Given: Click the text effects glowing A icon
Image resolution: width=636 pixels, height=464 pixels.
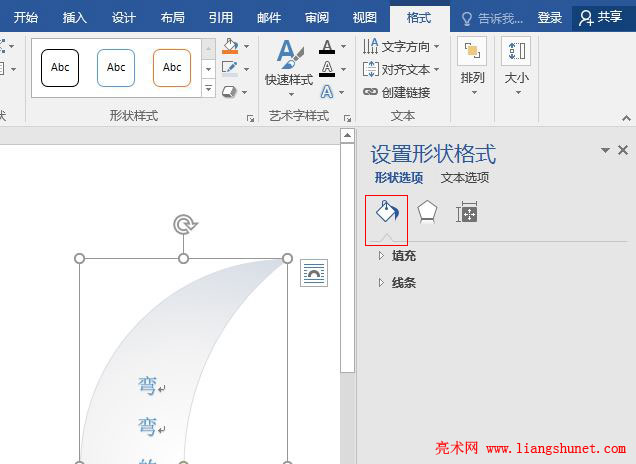Looking at the screenshot, I should pyautogui.click(x=327, y=92).
